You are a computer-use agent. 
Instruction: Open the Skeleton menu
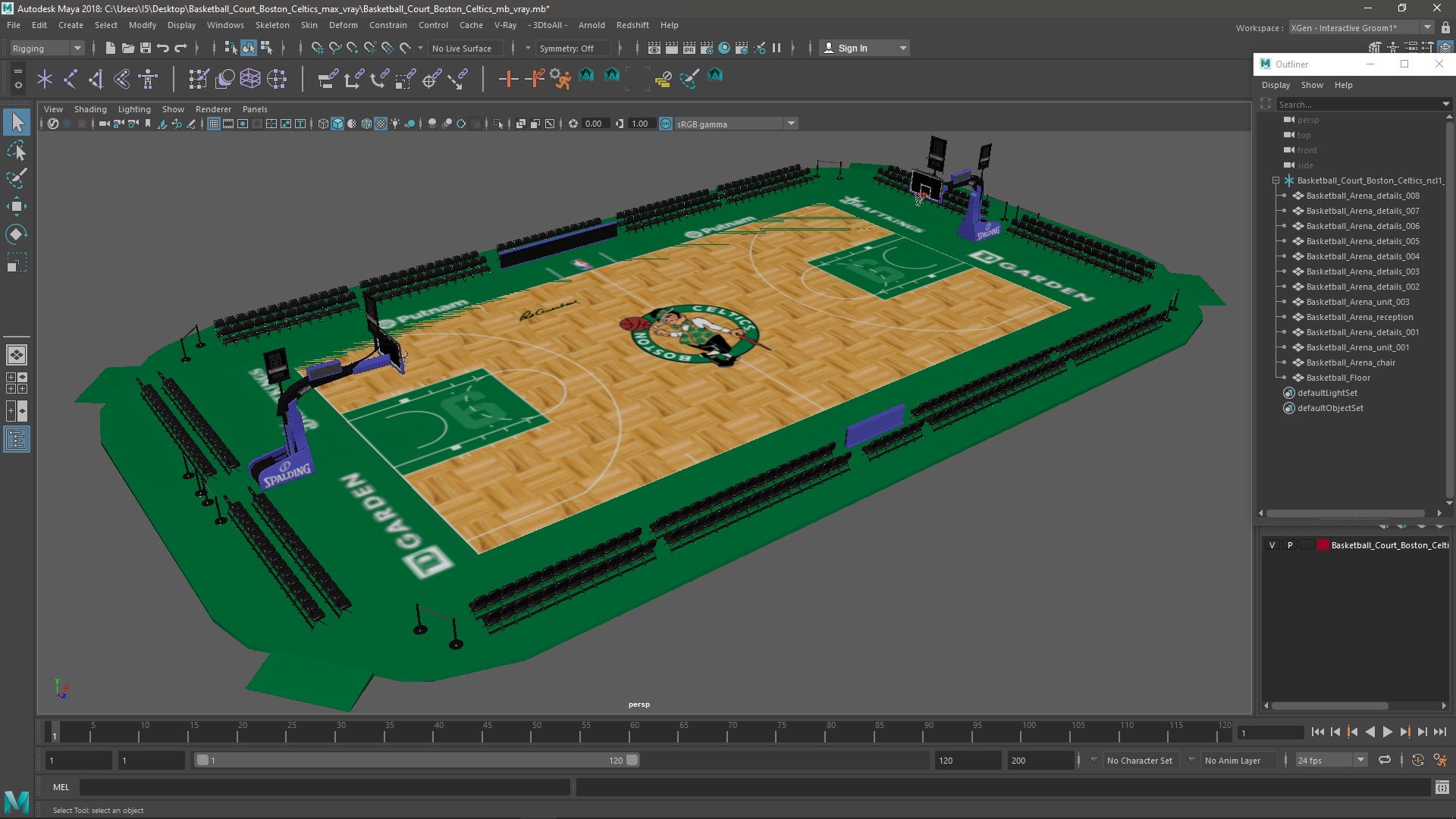pos(271,25)
